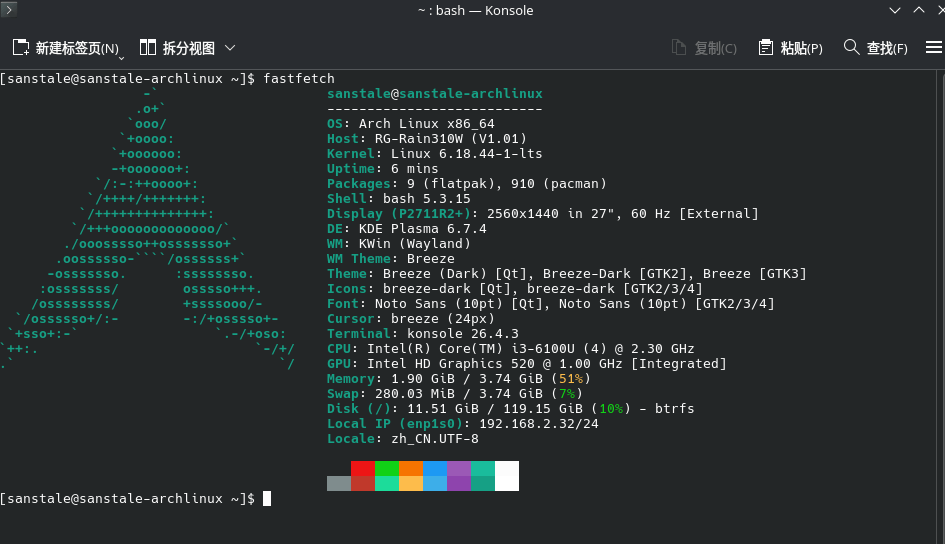Click 'sanstale@sanstale-archlinux' header in fastfetch output

(435, 94)
